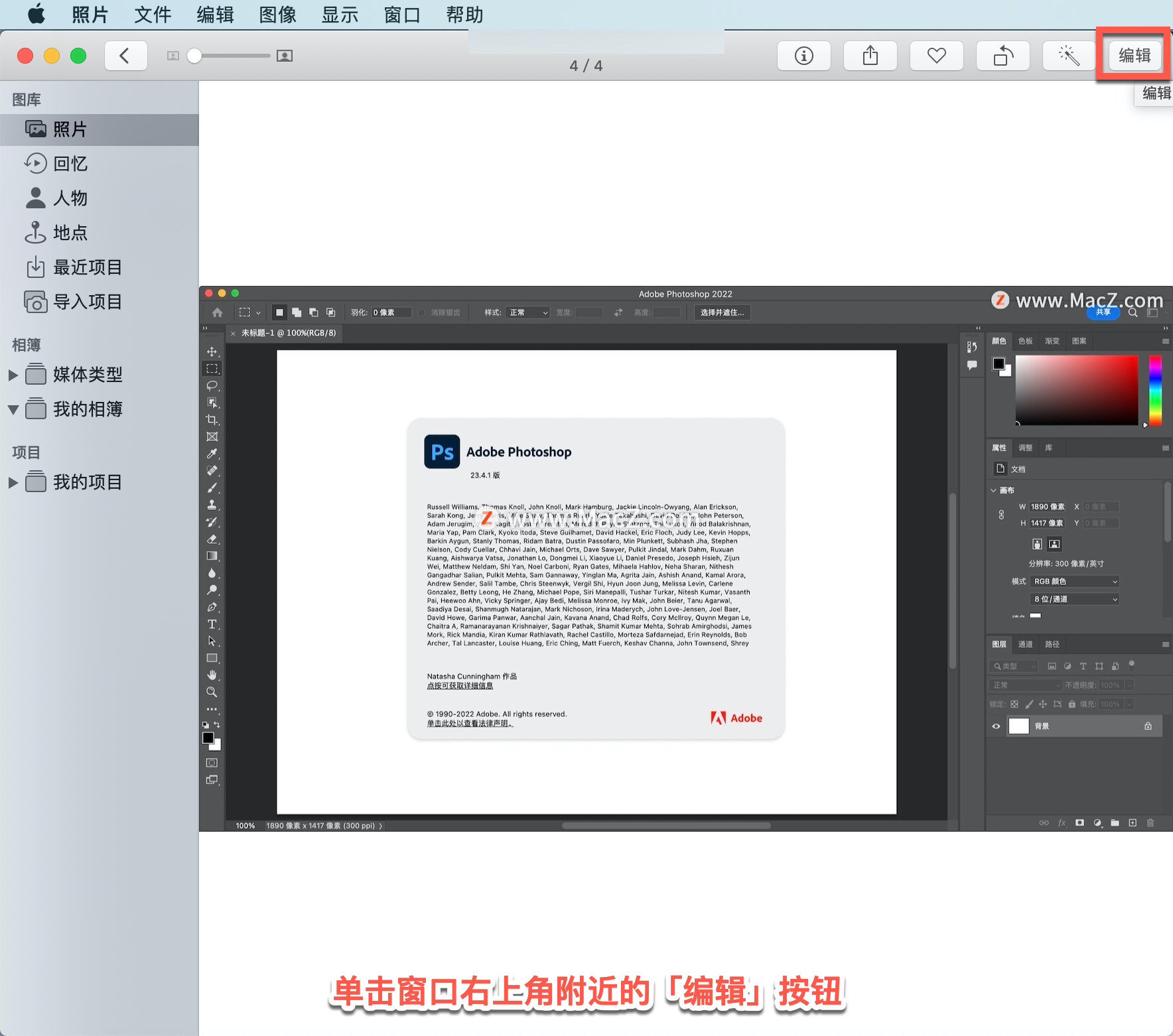Open the 窗口 menu
This screenshot has width=1173, height=1036.
pyautogui.click(x=402, y=14)
